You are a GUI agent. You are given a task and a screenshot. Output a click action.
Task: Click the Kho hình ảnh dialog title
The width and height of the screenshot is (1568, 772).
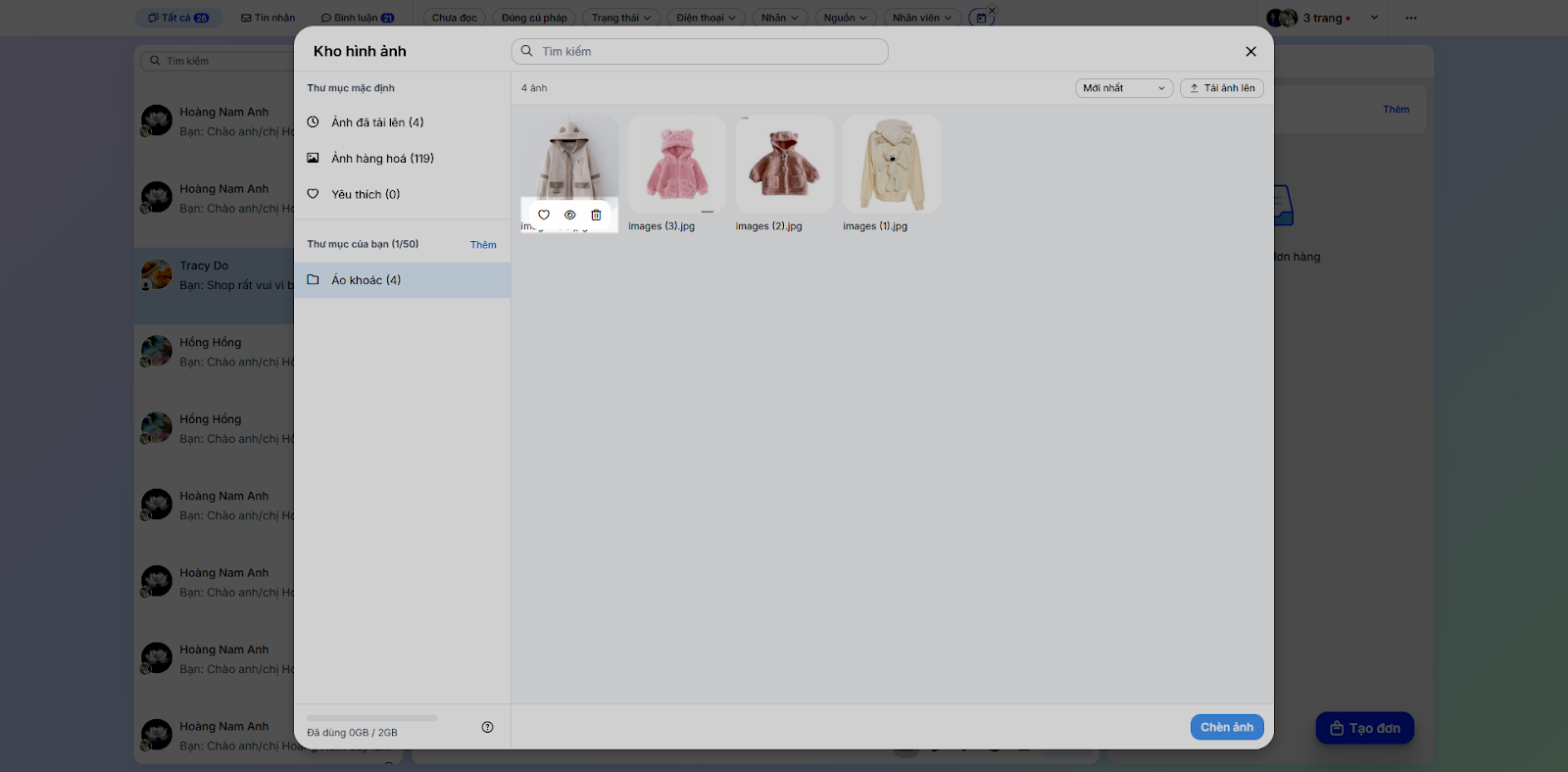click(x=360, y=51)
